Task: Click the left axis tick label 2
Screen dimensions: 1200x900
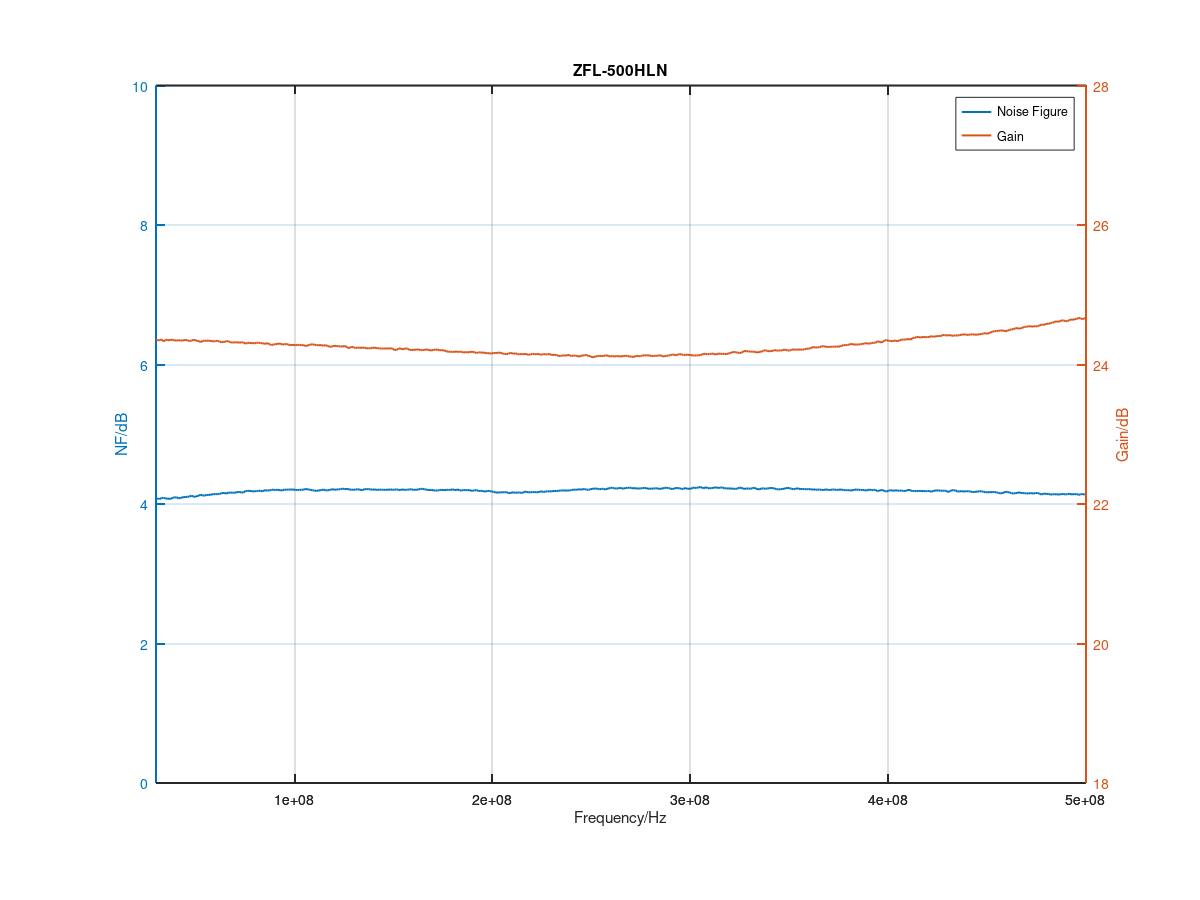Action: pos(144,645)
